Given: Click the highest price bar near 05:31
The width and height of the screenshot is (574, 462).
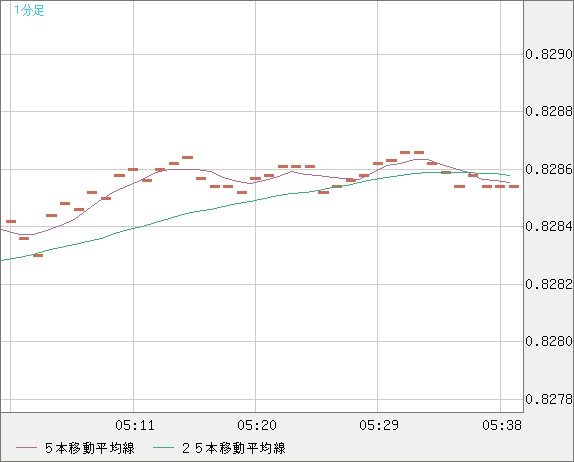Looking at the screenshot, I should (x=405, y=152).
